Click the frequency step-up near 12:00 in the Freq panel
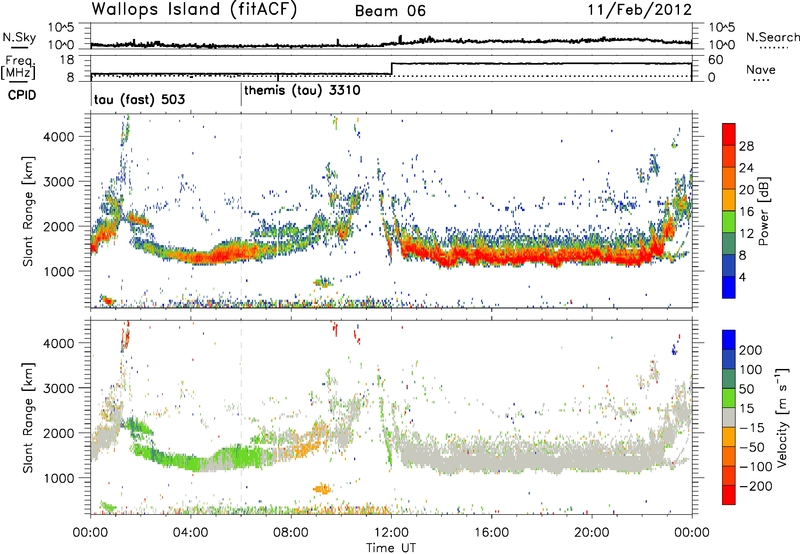The width and height of the screenshot is (800, 554). [391, 69]
